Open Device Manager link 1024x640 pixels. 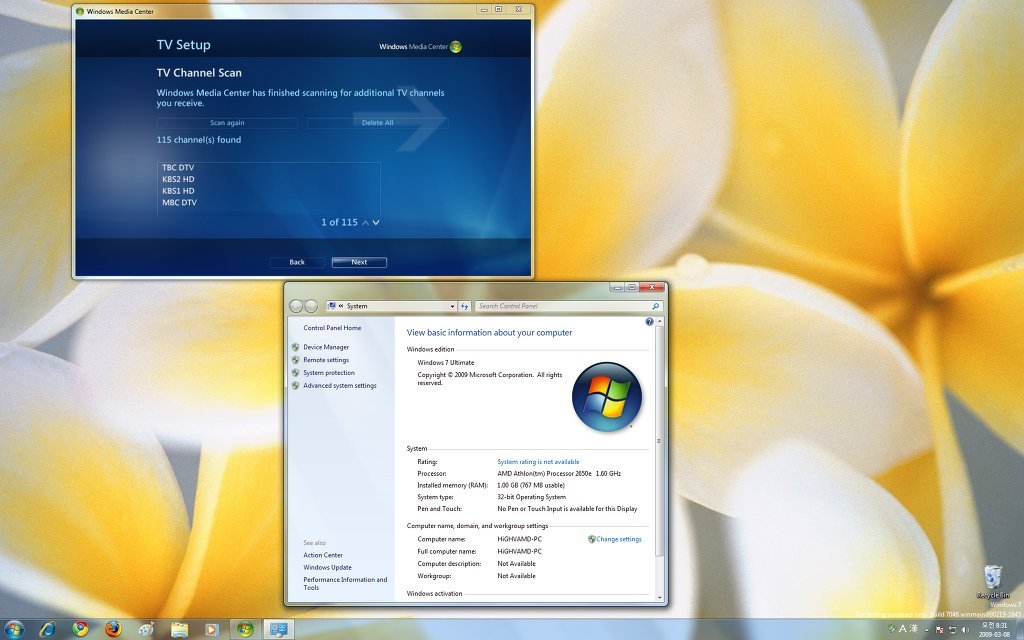click(x=326, y=347)
